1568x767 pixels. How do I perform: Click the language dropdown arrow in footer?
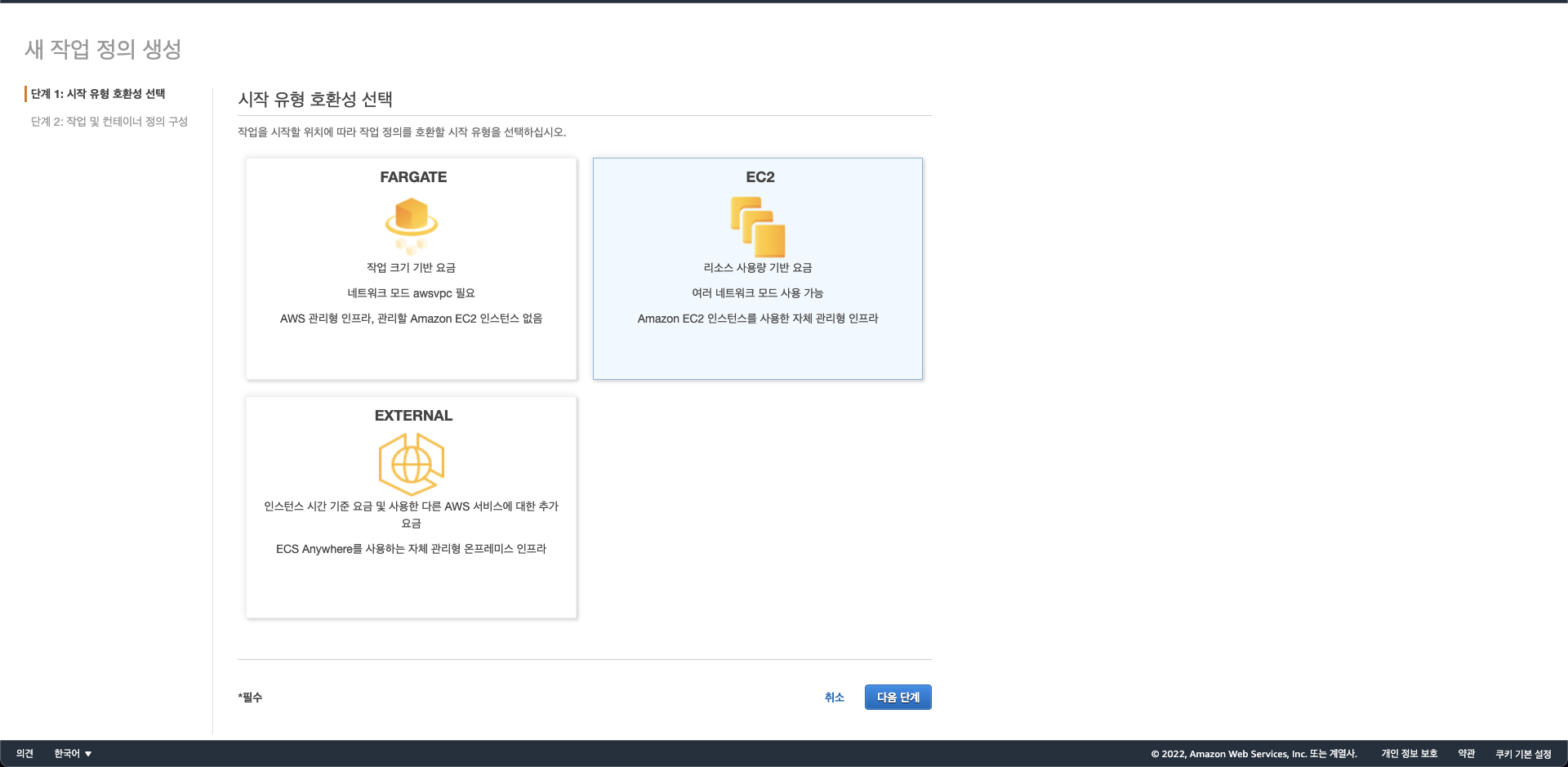click(88, 754)
